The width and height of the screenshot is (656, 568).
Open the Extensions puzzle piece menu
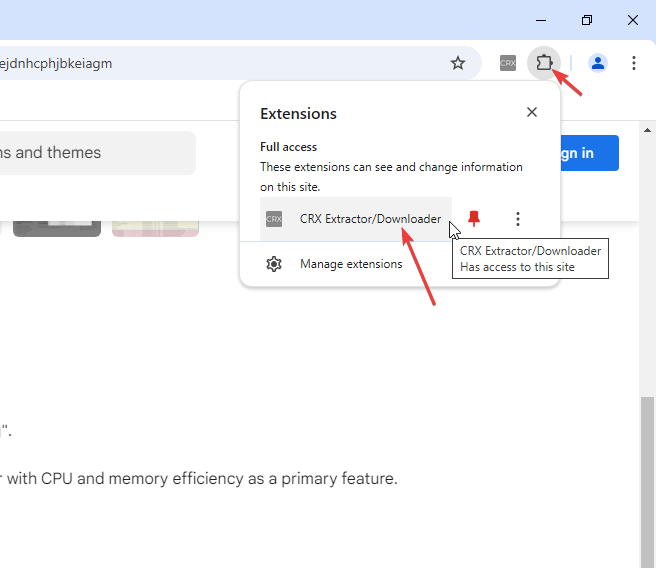(544, 63)
